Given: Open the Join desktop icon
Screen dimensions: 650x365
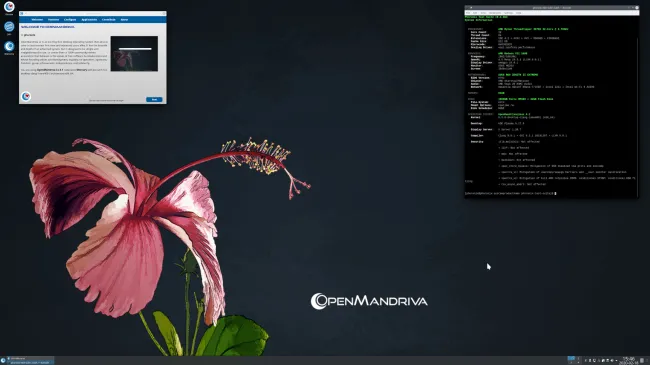Looking at the screenshot, I should pos(9,27).
